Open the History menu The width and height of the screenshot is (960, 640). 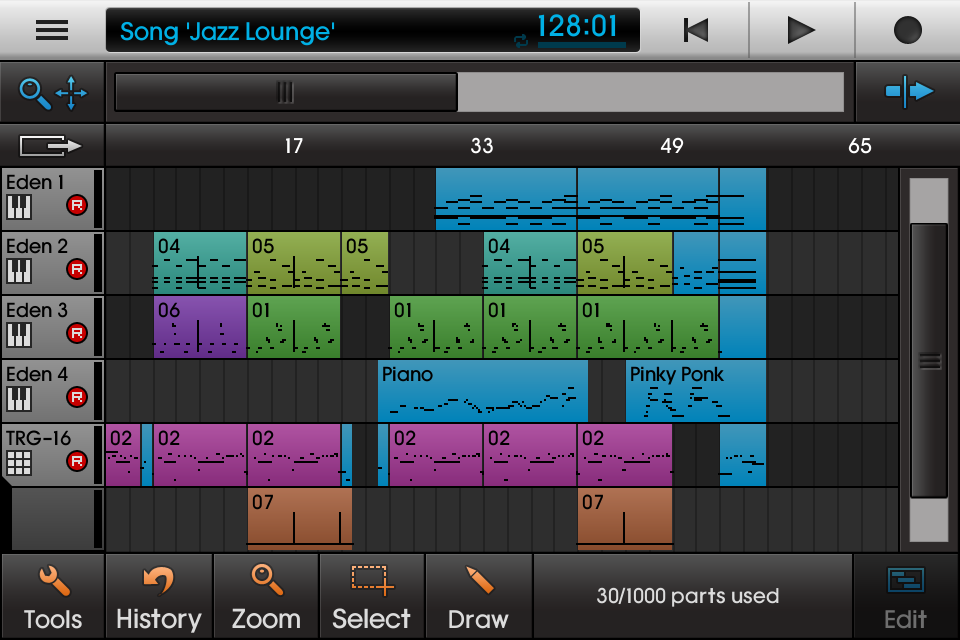click(159, 597)
